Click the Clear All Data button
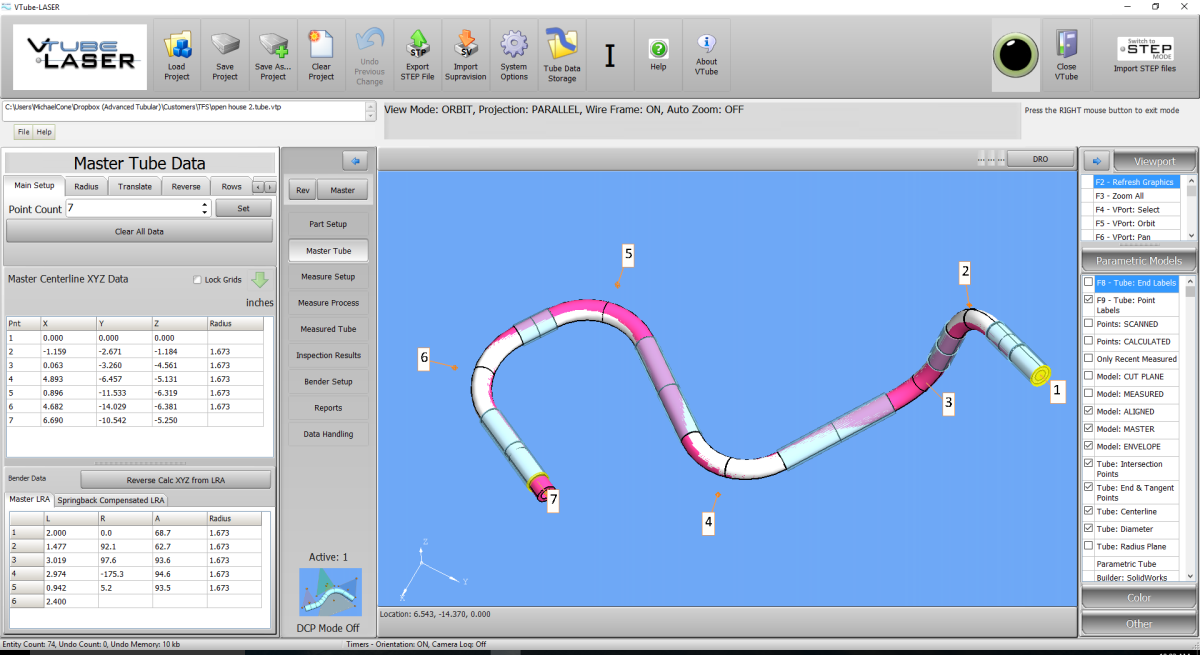1200x655 pixels. 139,231
